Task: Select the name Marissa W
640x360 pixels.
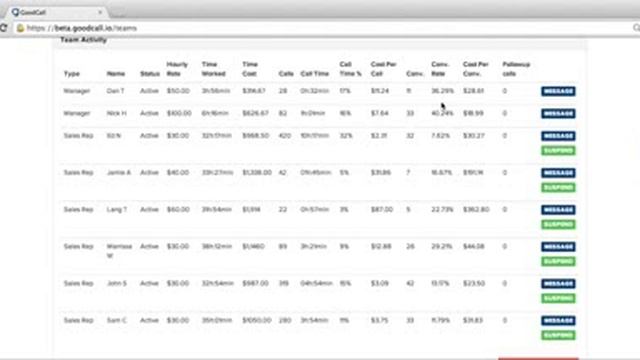Action: (x=119, y=251)
